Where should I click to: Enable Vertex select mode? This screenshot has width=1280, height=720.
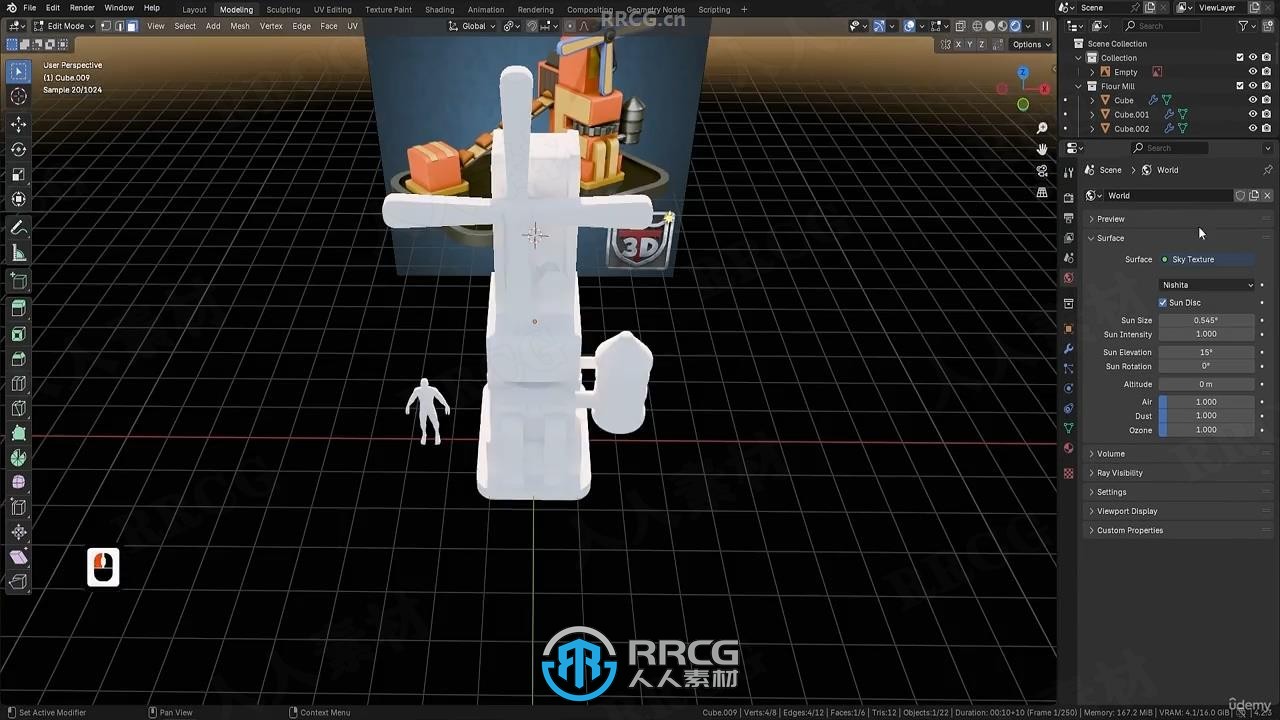click(106, 26)
